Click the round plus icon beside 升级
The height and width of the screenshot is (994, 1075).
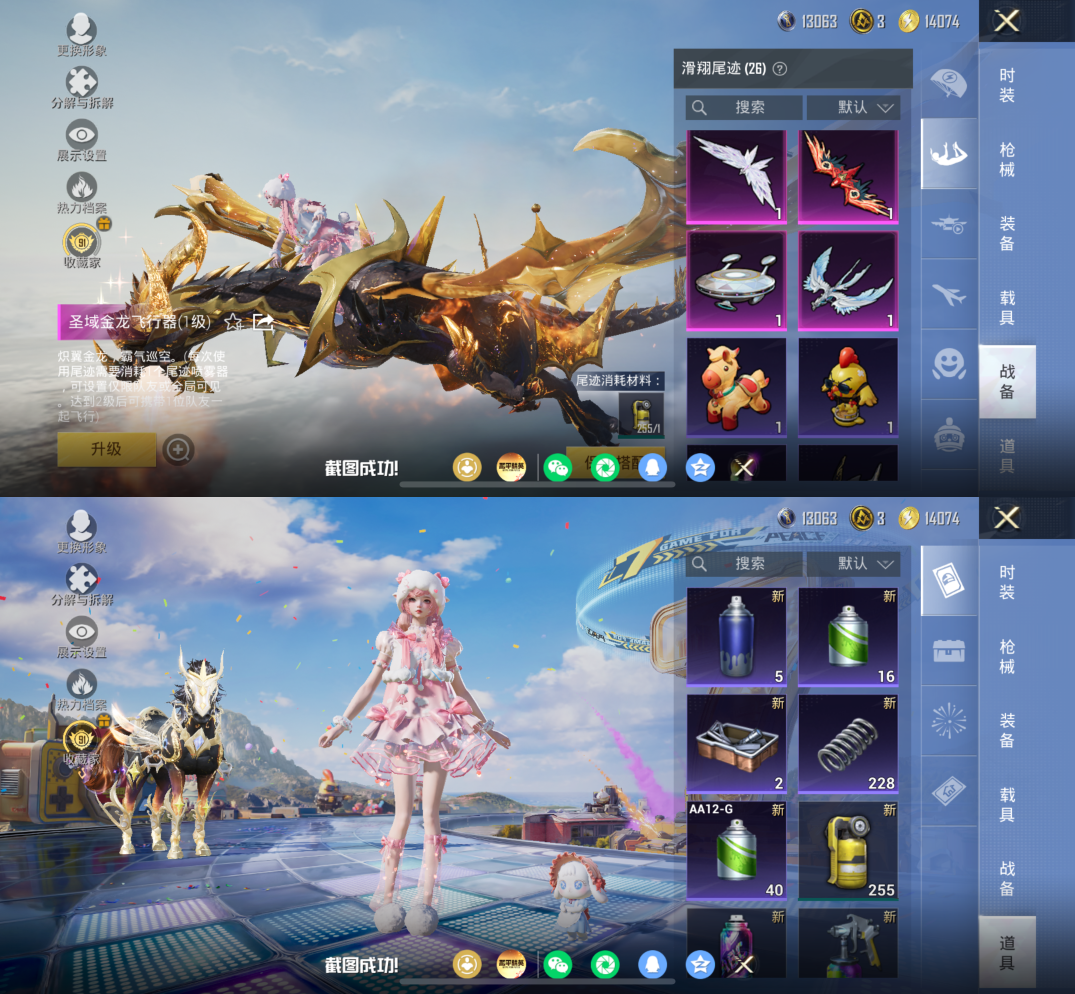click(178, 450)
